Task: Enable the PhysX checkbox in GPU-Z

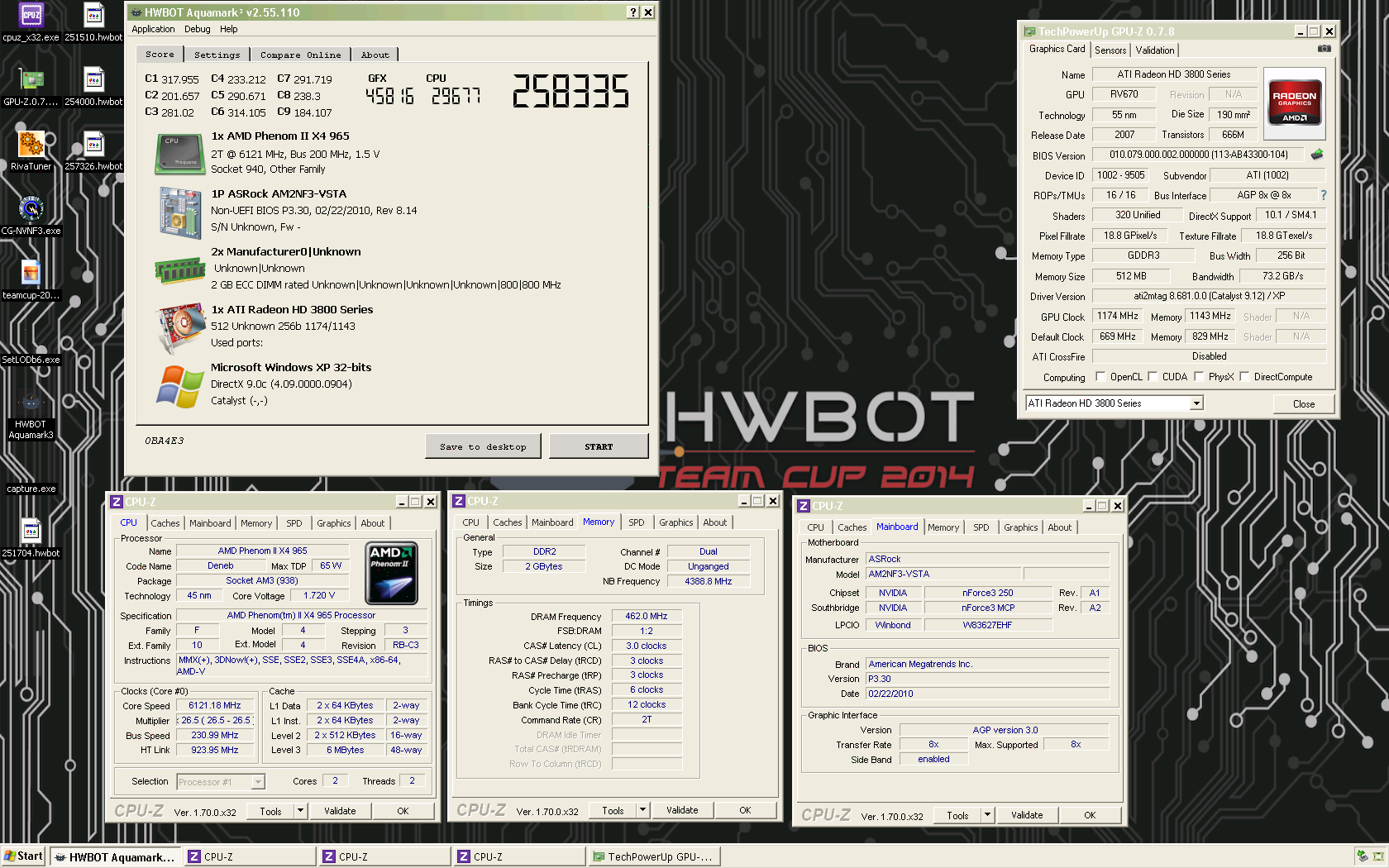Action: (x=1199, y=376)
